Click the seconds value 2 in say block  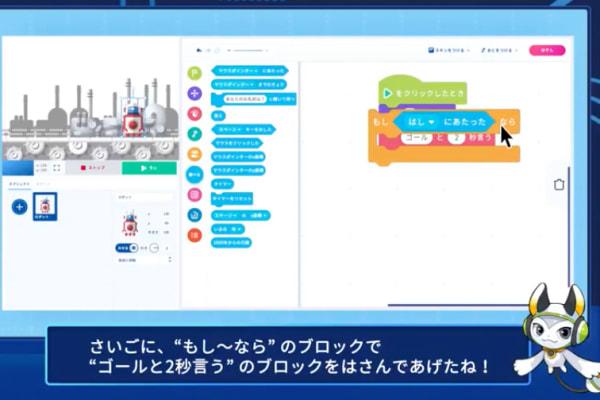click(x=456, y=138)
